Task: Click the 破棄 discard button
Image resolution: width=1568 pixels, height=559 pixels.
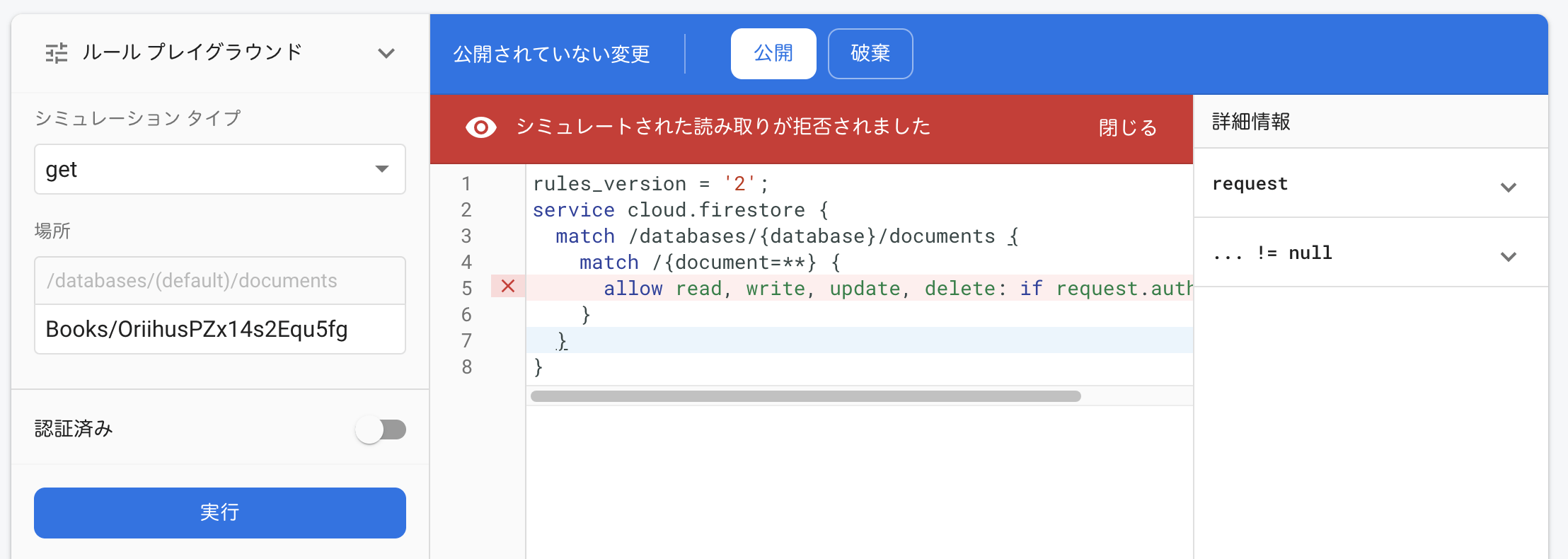Action: (870, 53)
